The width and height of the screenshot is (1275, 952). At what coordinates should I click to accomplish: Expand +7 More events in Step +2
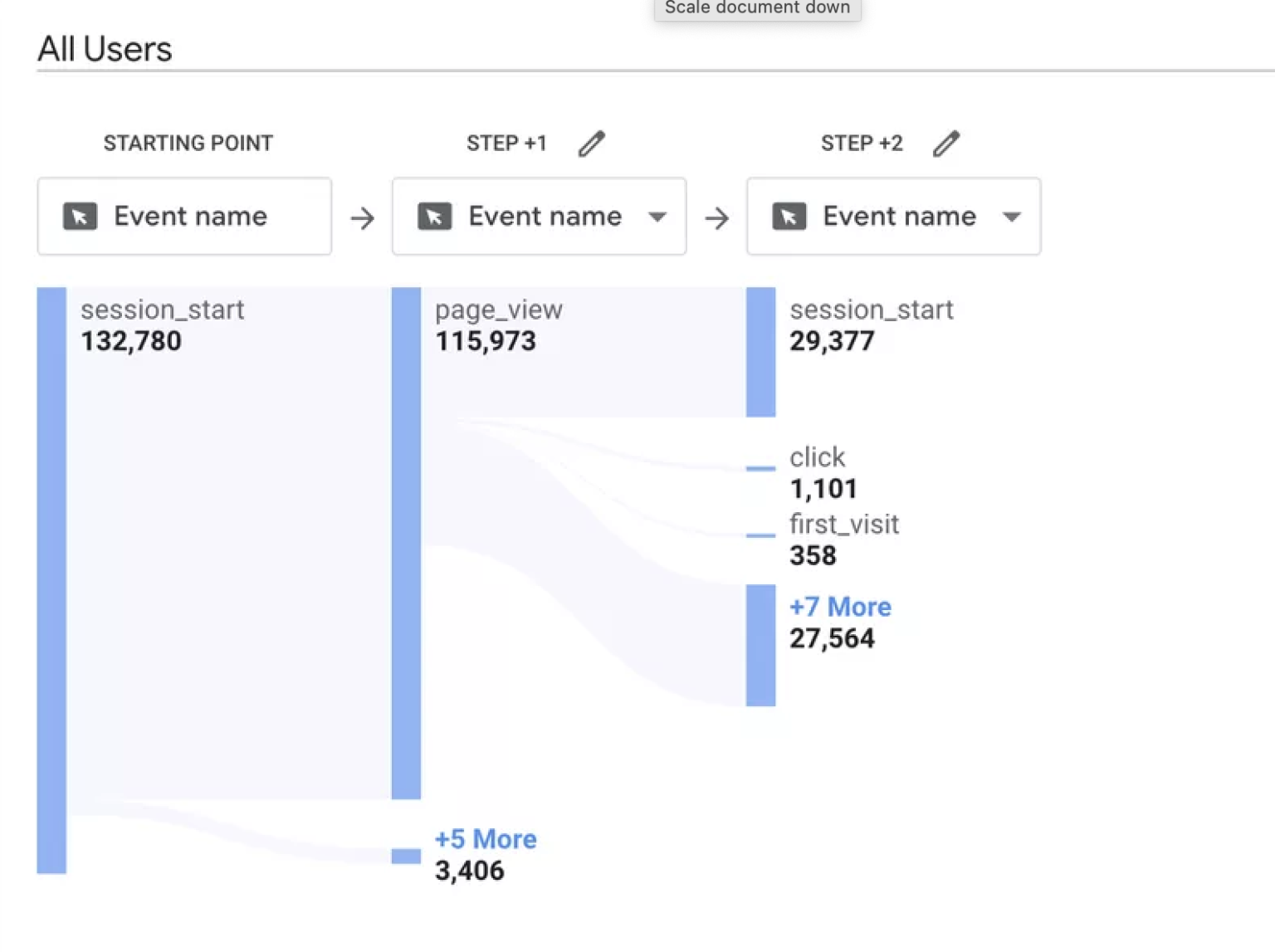tap(839, 606)
